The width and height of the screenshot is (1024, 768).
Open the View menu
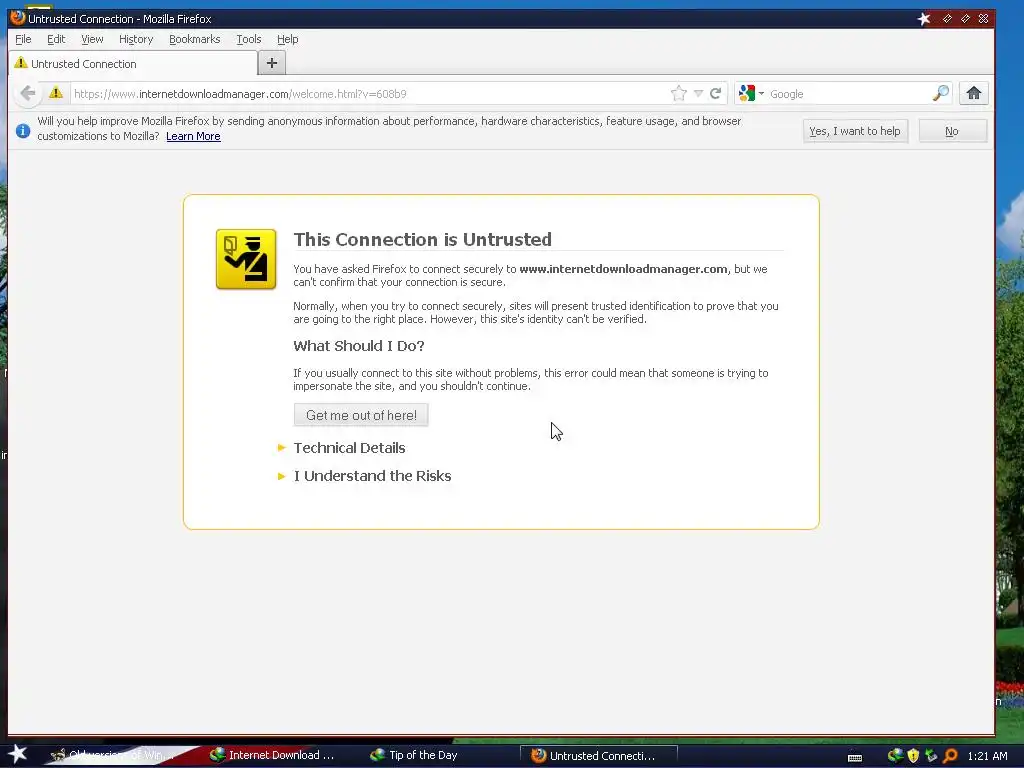[x=92, y=39]
